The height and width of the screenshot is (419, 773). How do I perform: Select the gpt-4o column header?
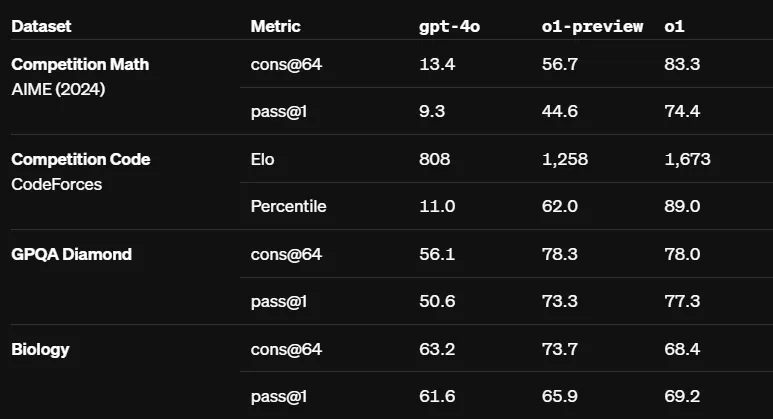449,26
